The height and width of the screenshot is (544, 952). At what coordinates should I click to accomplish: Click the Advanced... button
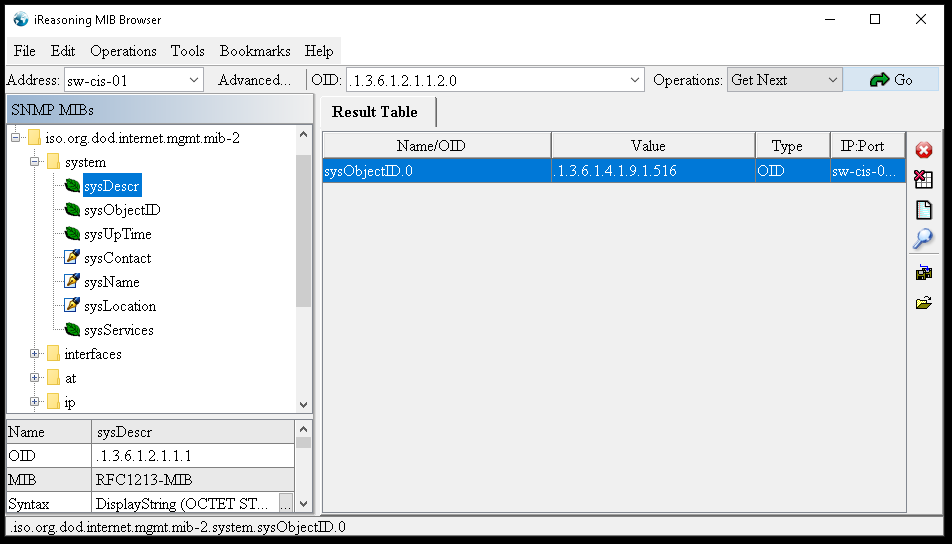tap(254, 80)
